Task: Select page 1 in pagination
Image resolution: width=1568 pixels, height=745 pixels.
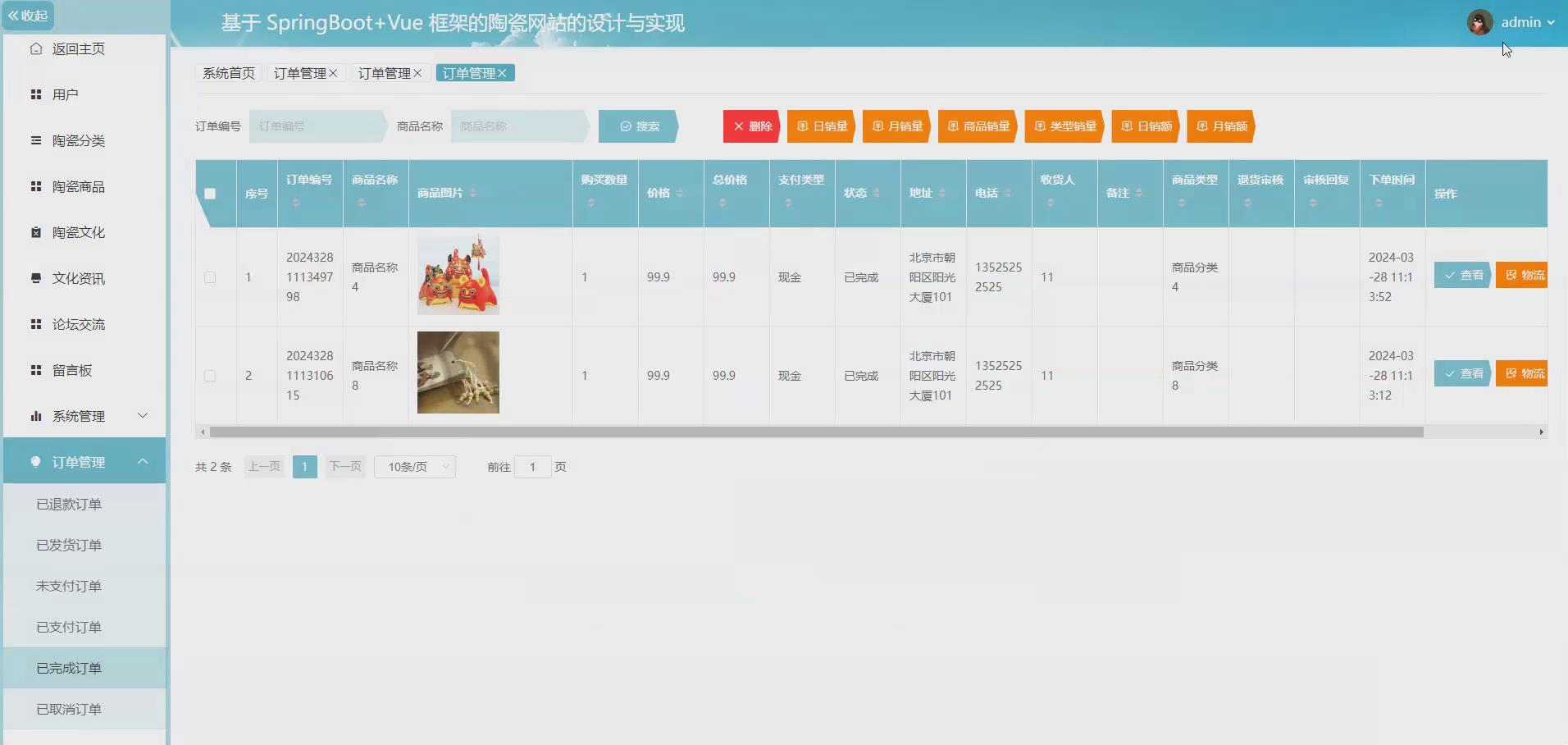Action: [x=304, y=467]
